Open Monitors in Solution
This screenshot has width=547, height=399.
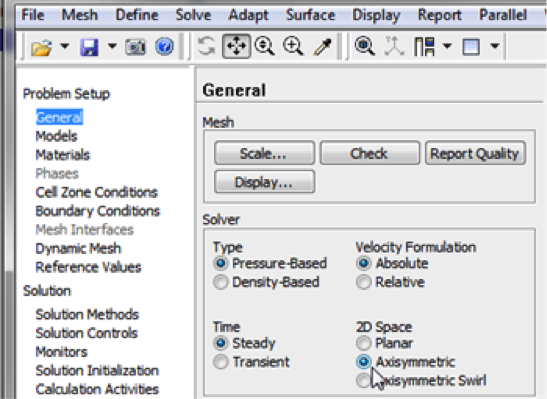[x=61, y=352]
